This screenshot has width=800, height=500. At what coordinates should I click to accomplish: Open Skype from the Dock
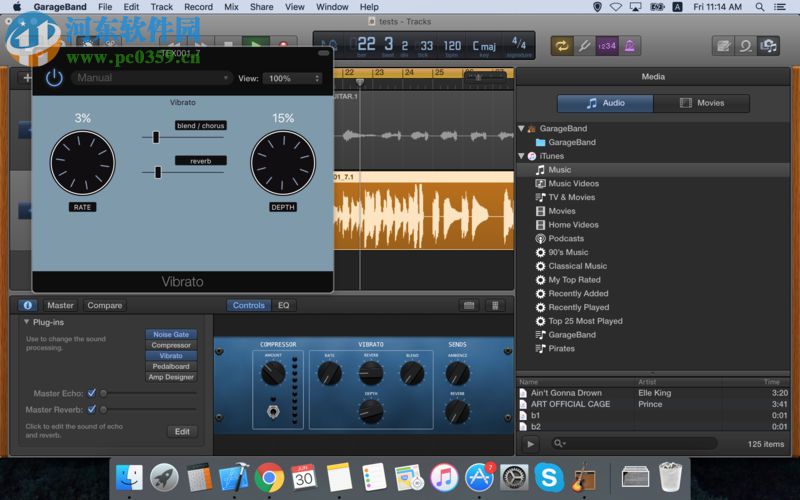point(549,478)
